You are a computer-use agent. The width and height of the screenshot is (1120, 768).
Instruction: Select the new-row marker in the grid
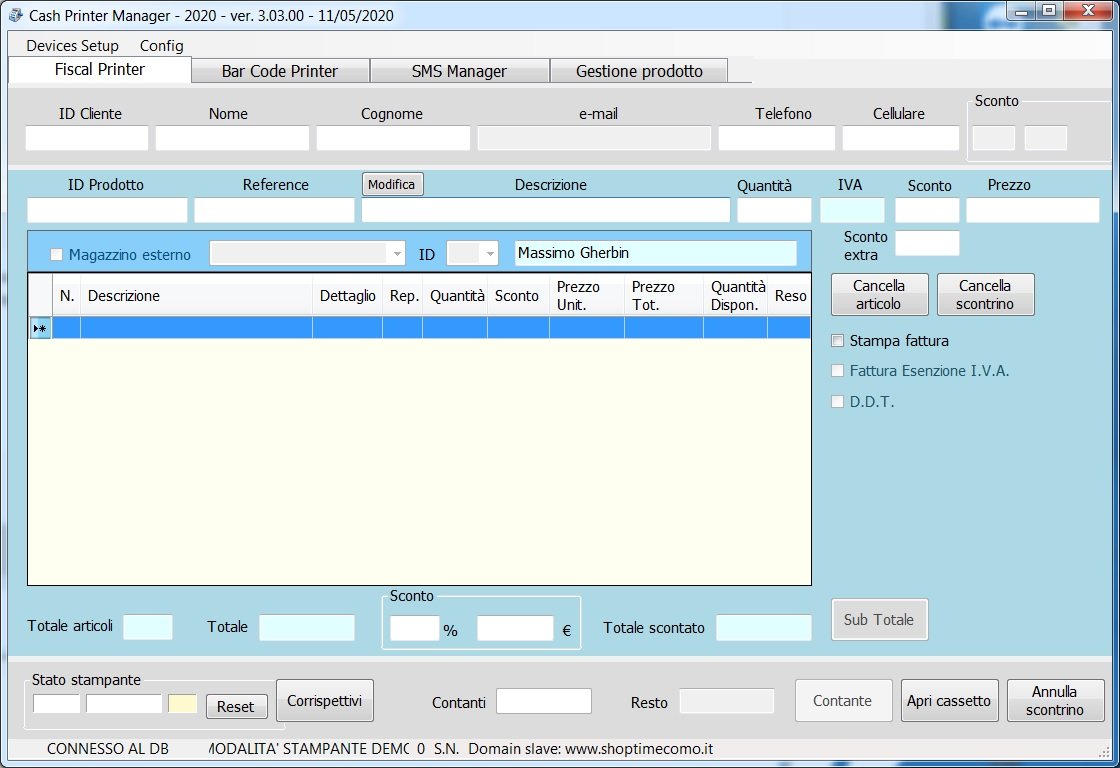coord(39,328)
